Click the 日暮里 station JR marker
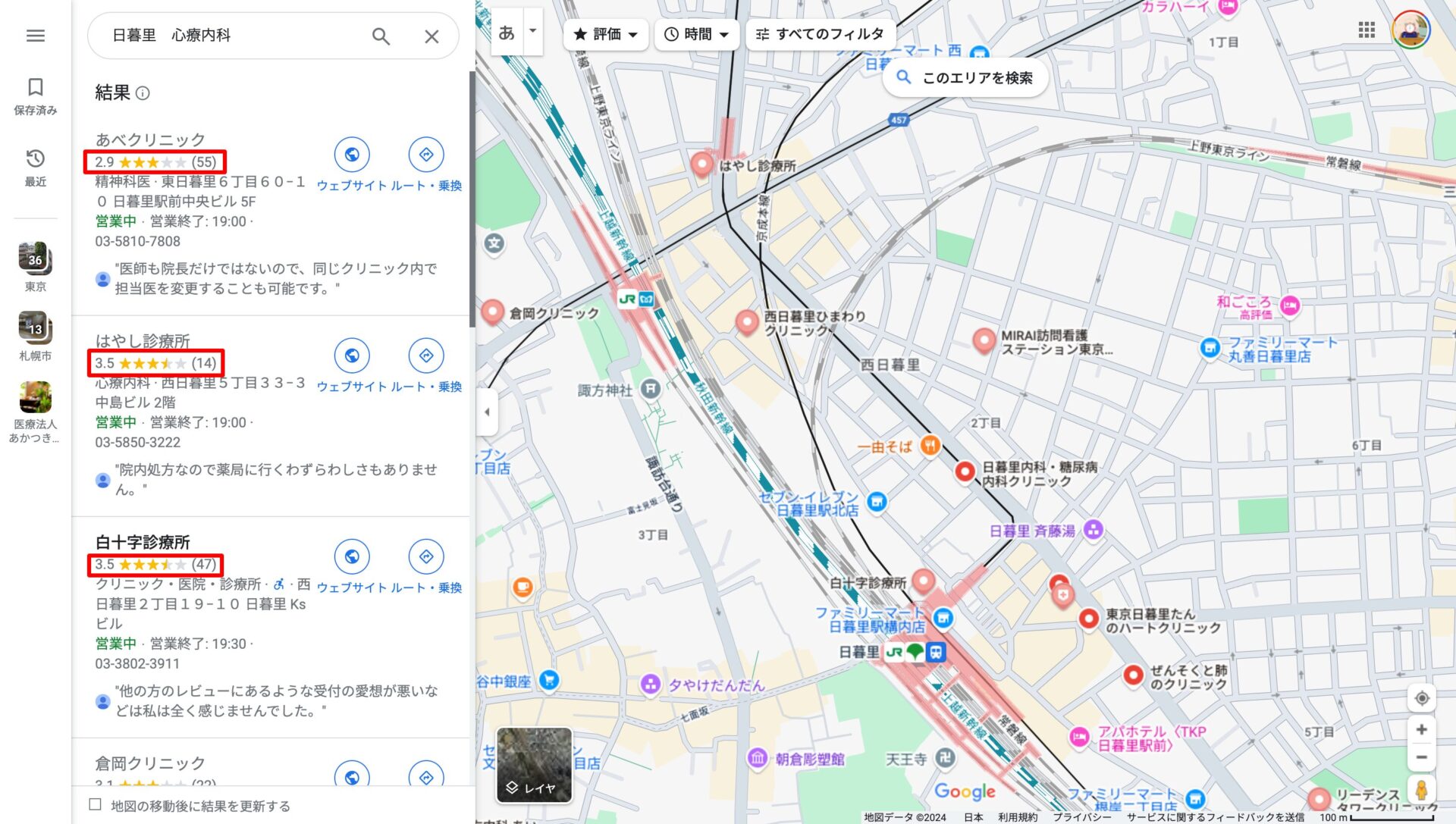The height and width of the screenshot is (824, 1456). pyautogui.click(x=895, y=652)
